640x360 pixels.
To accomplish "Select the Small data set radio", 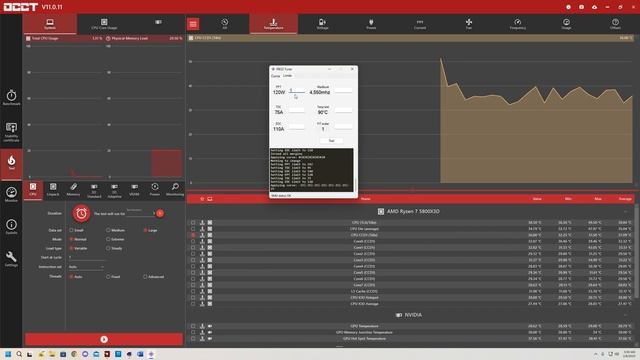I will tap(71, 230).
